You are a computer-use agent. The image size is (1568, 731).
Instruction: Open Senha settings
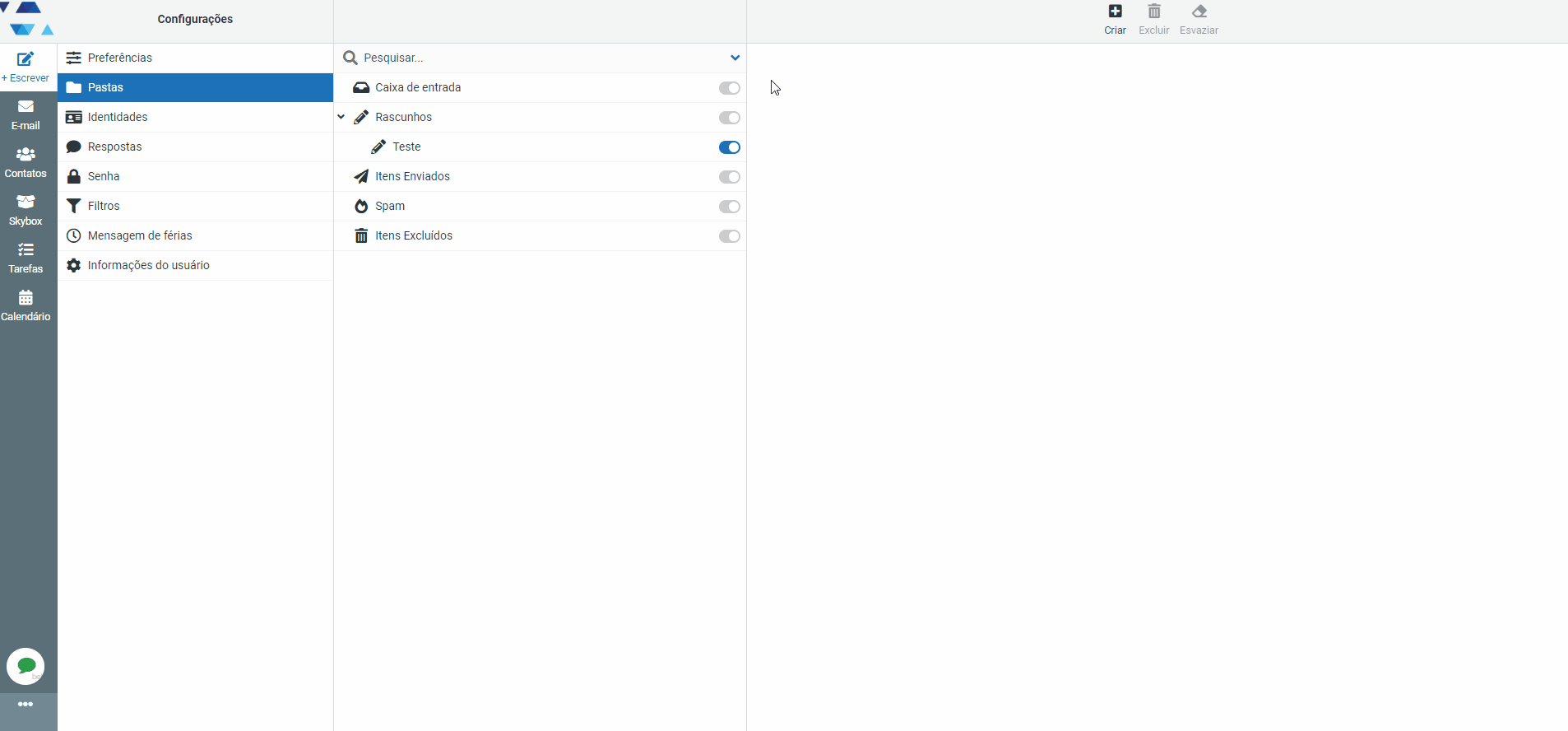(x=195, y=176)
